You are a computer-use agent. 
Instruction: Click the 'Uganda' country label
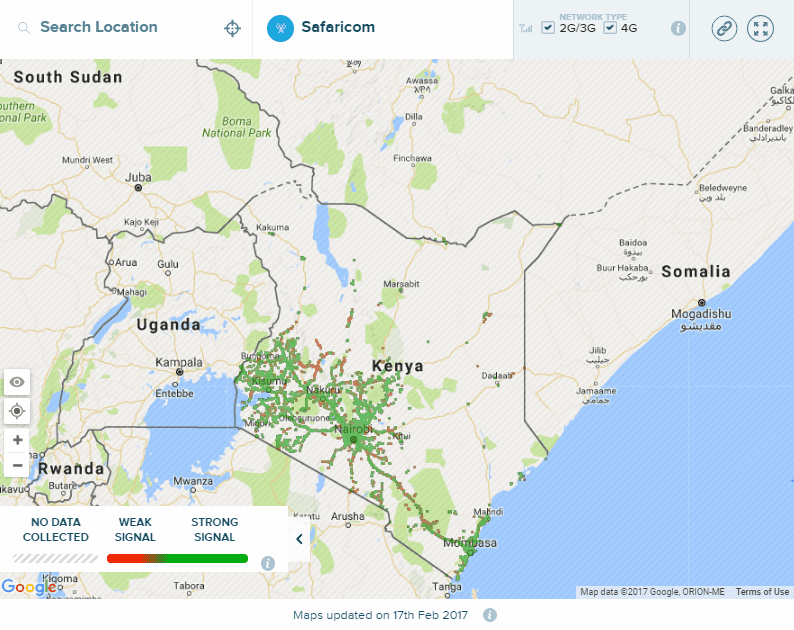tap(169, 325)
